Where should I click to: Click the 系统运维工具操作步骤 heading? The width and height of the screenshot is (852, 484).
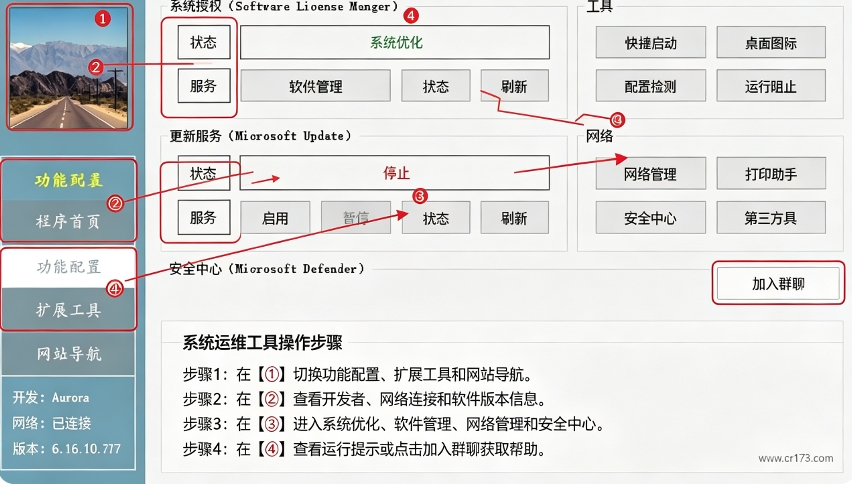click(262, 343)
